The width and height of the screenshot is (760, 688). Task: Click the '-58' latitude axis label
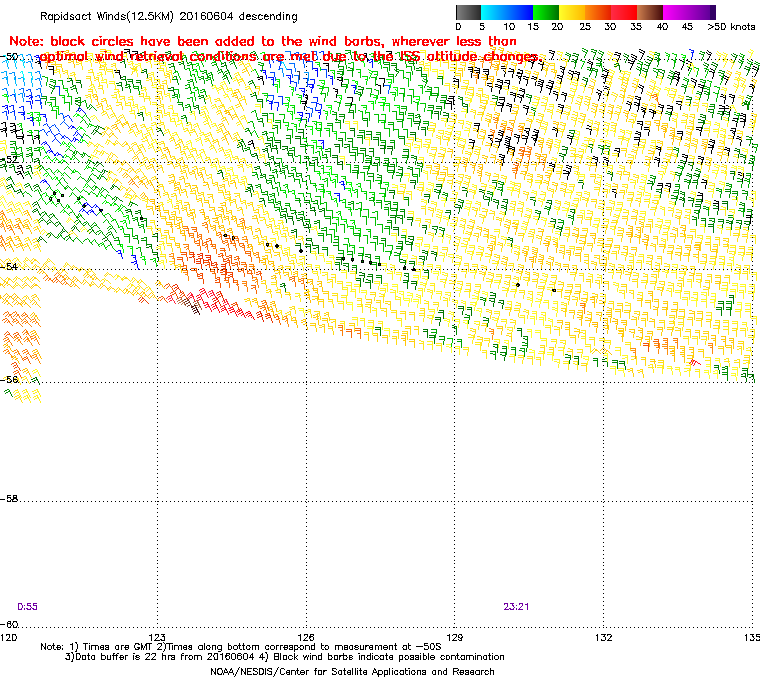(9, 498)
